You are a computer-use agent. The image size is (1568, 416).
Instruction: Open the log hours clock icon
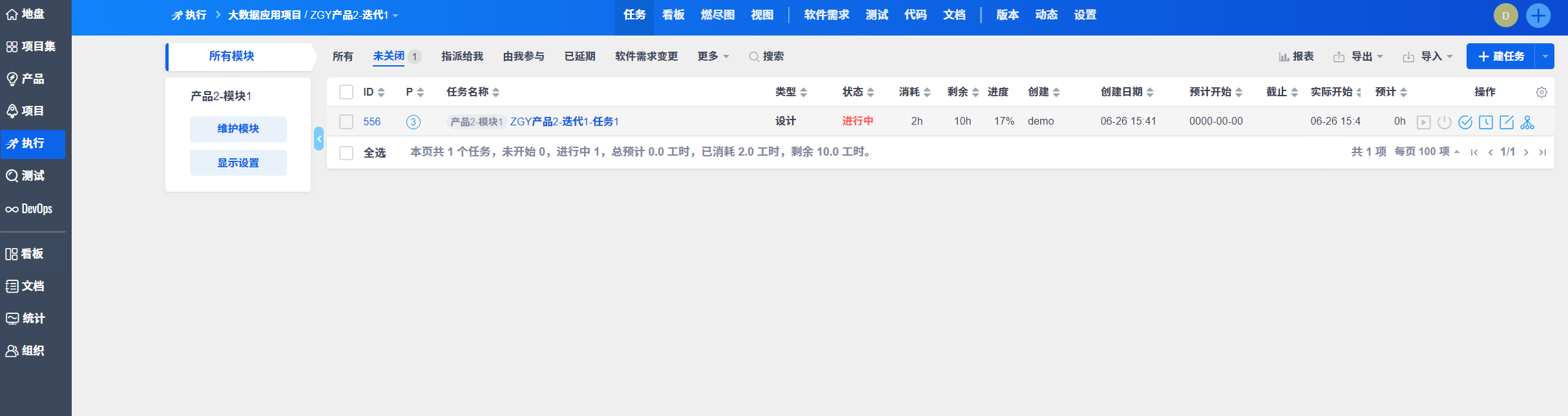pos(1486,122)
